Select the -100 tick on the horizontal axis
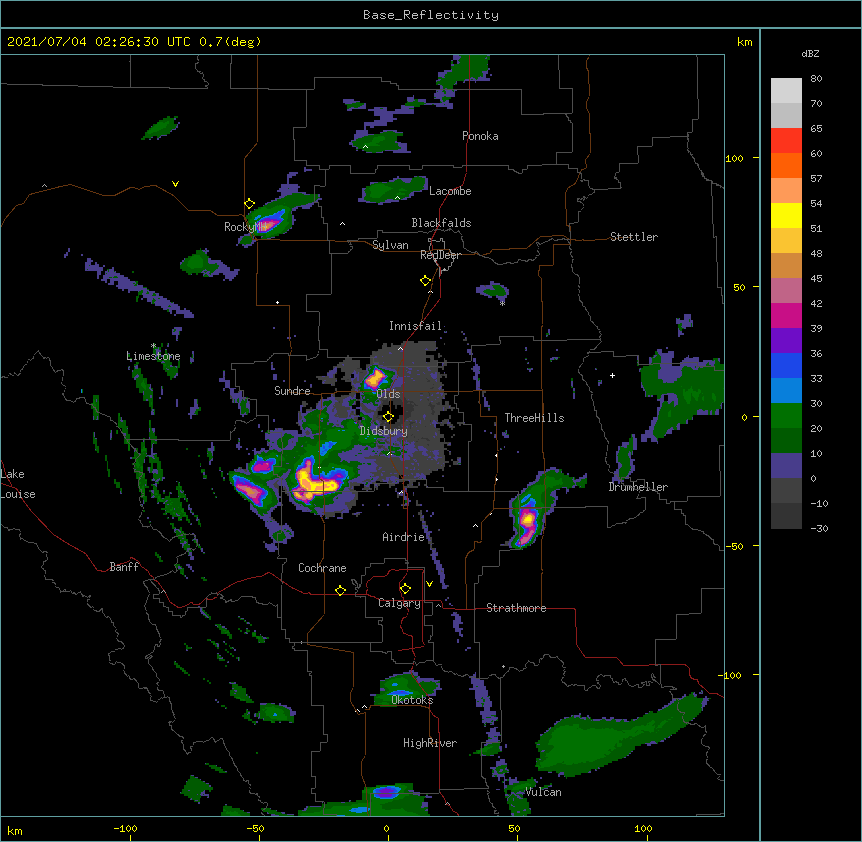The height and width of the screenshot is (842, 862). [x=125, y=828]
